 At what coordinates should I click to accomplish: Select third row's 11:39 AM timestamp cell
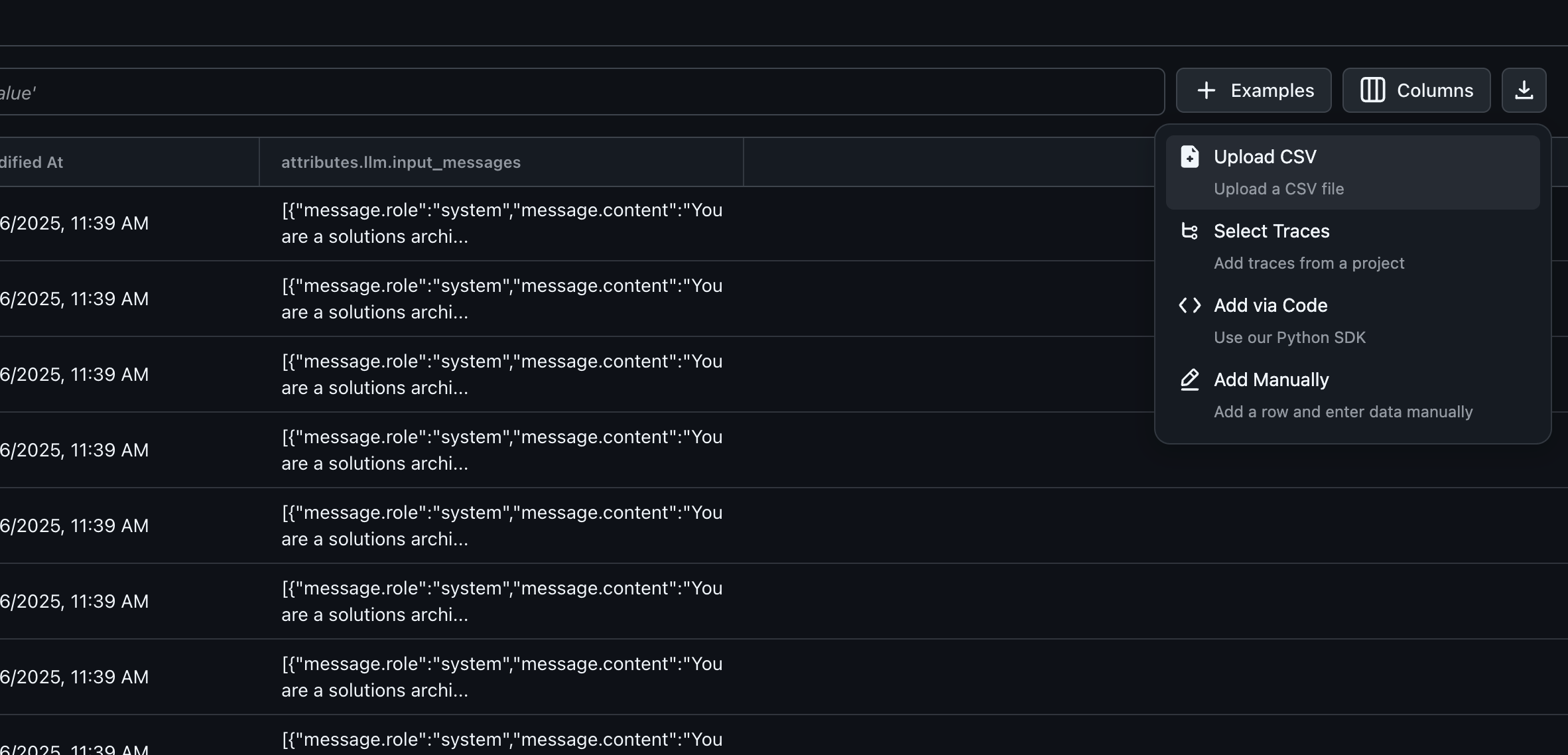click(x=74, y=375)
